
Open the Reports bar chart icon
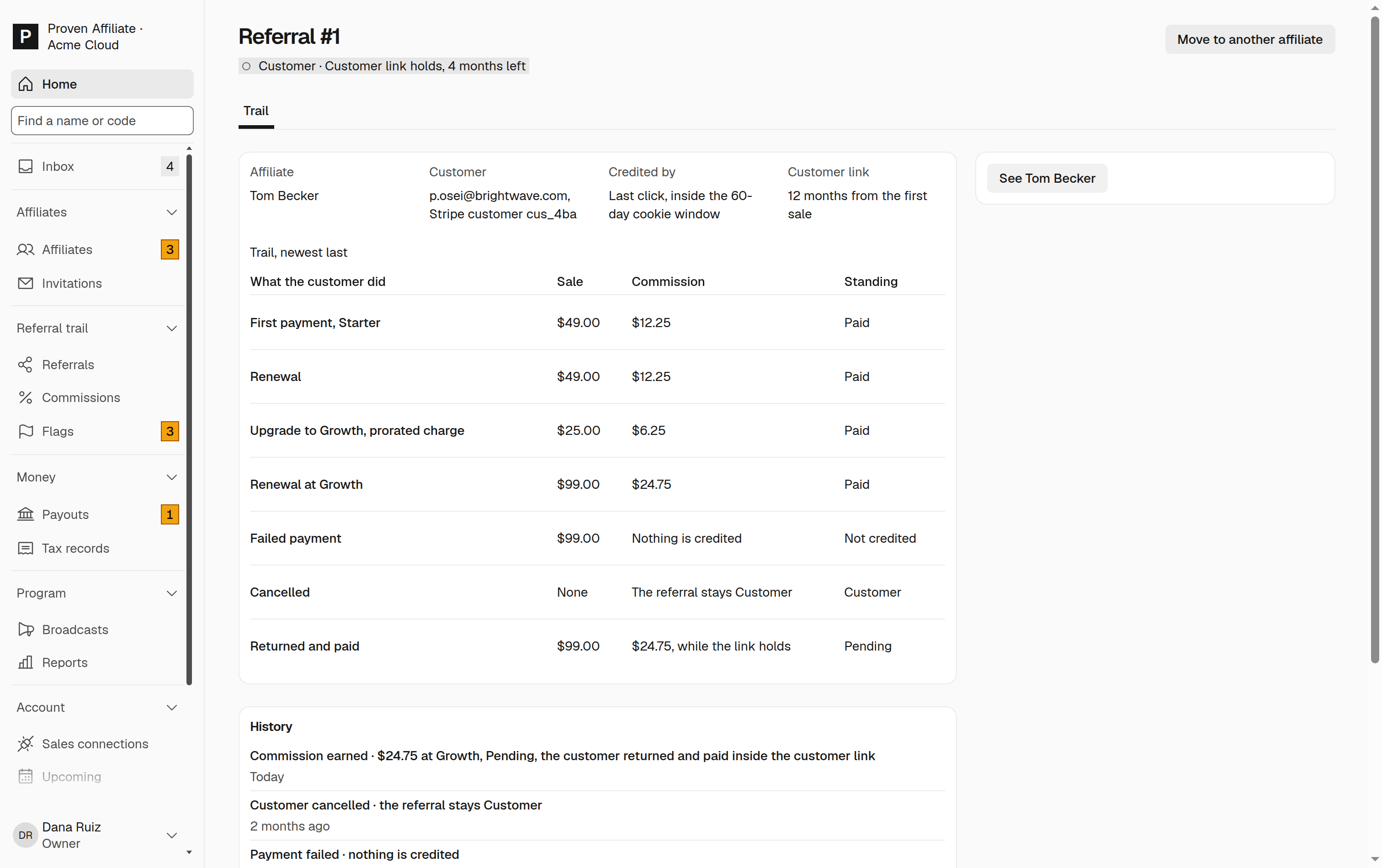click(x=25, y=662)
